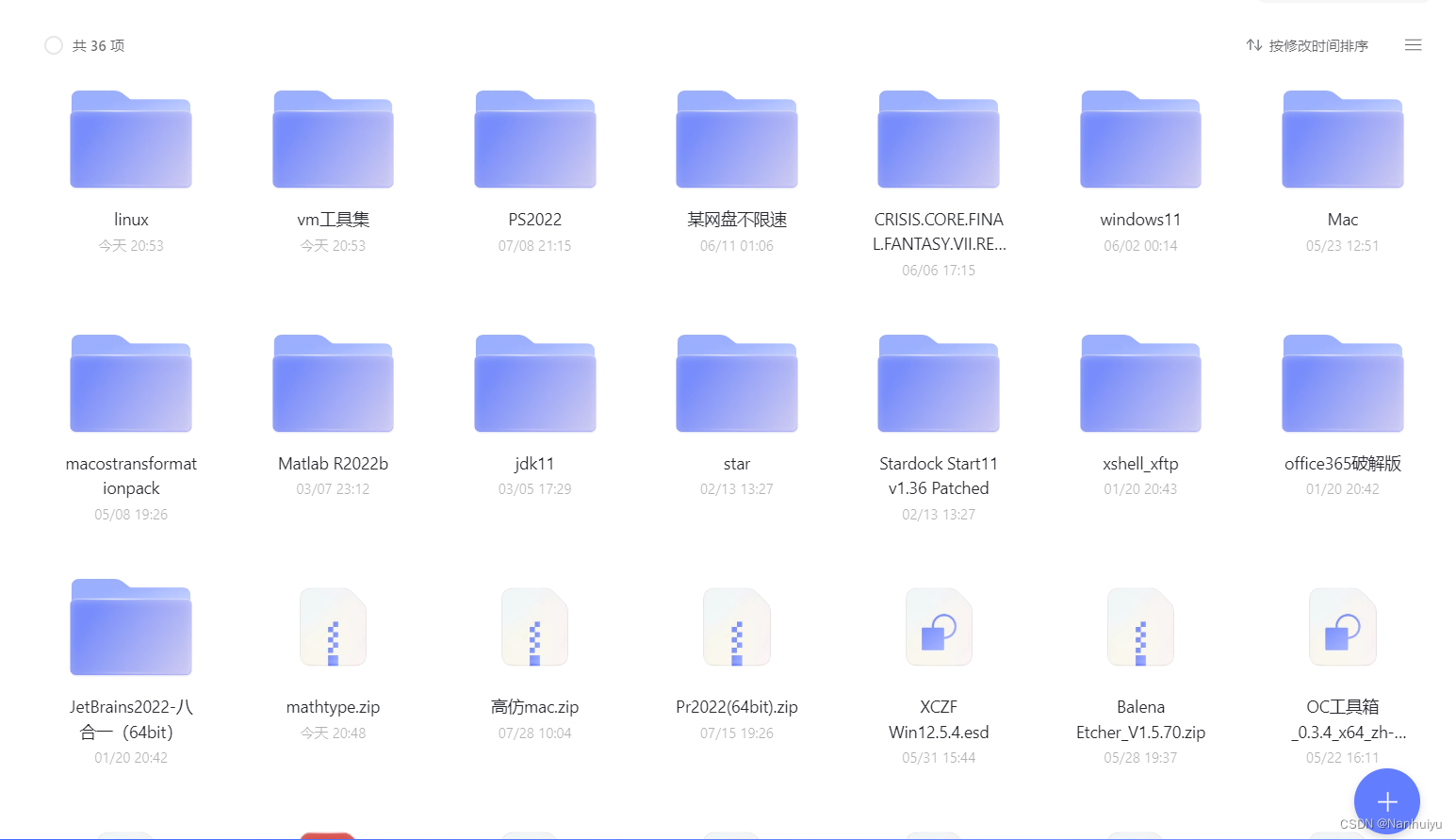
Task: Click the Mac folder name label
Action: [1343, 220]
